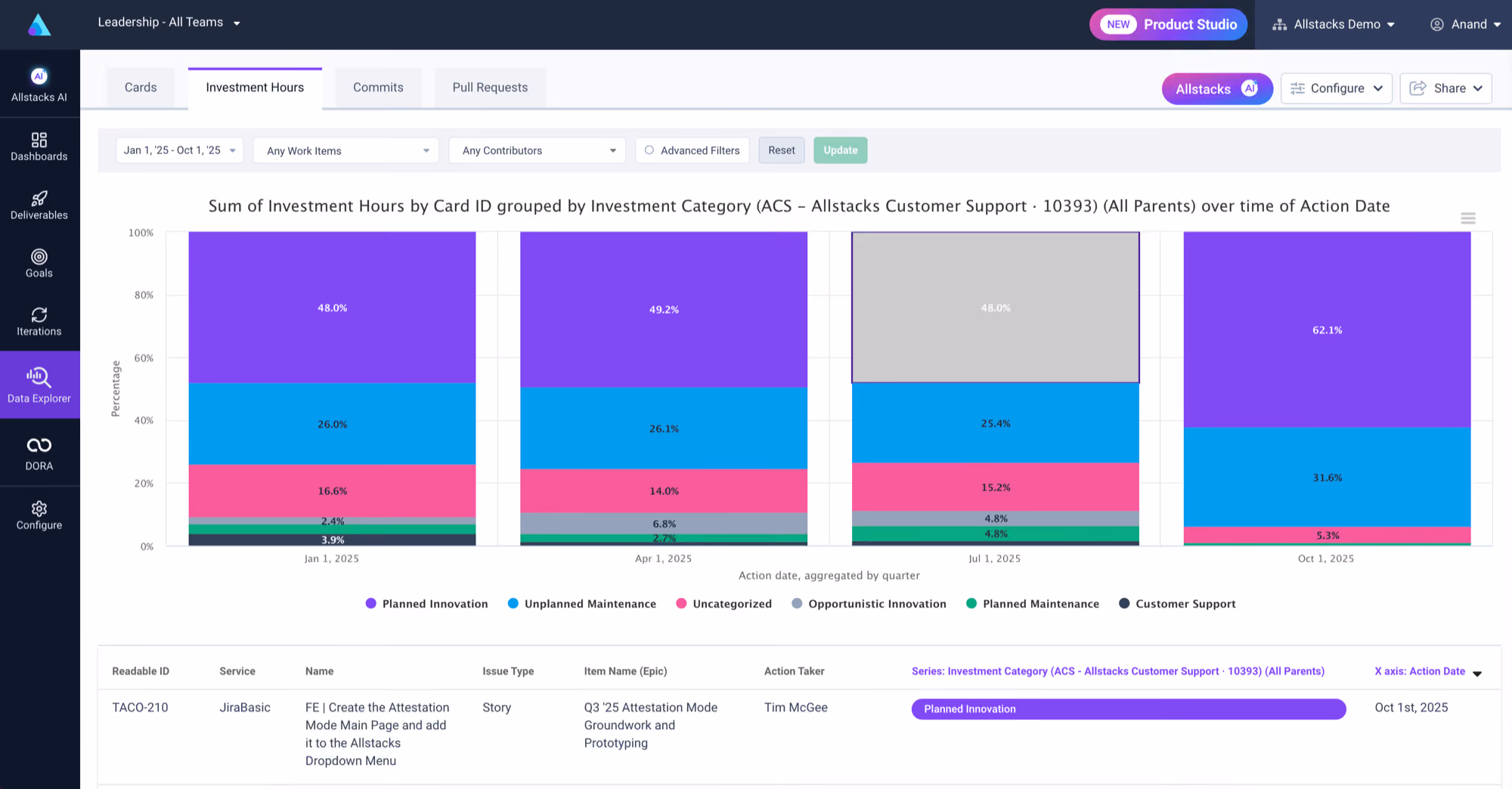Click the TACO-210 readable ID cell
The height and width of the screenshot is (789, 1512).
pyautogui.click(x=140, y=707)
